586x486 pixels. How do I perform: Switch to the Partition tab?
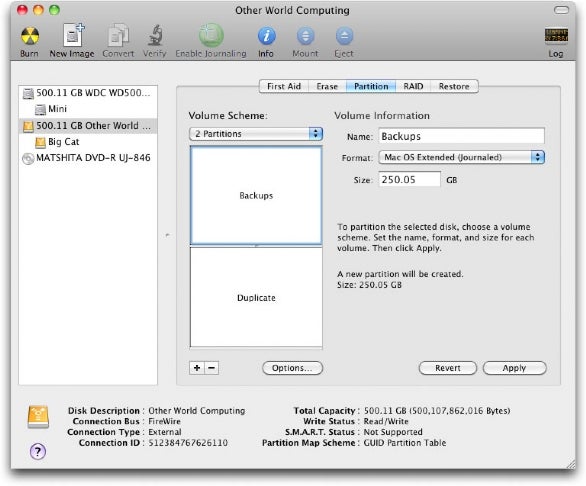click(x=371, y=86)
